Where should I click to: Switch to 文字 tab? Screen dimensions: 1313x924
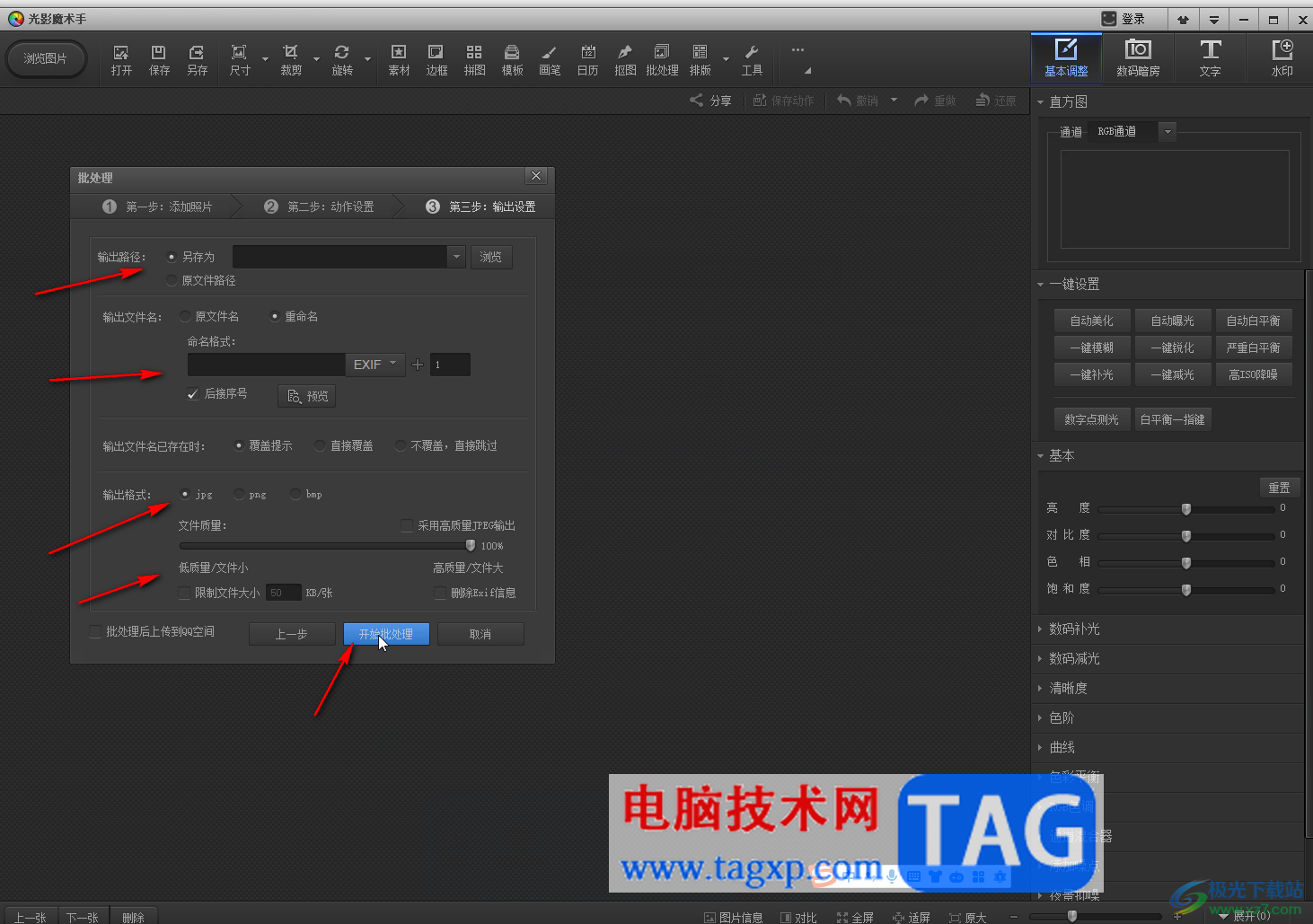1210,57
